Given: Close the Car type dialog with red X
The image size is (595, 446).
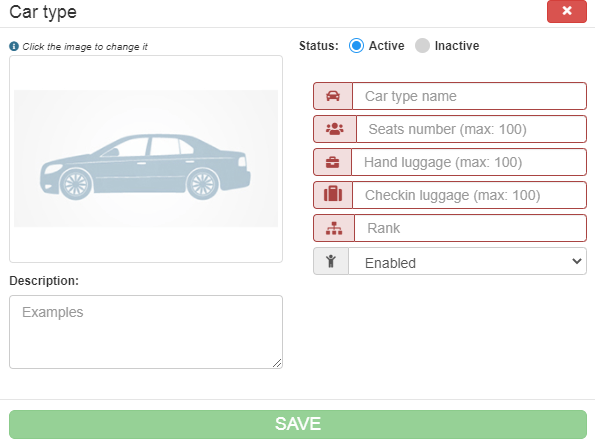Looking at the screenshot, I should tap(567, 11).
